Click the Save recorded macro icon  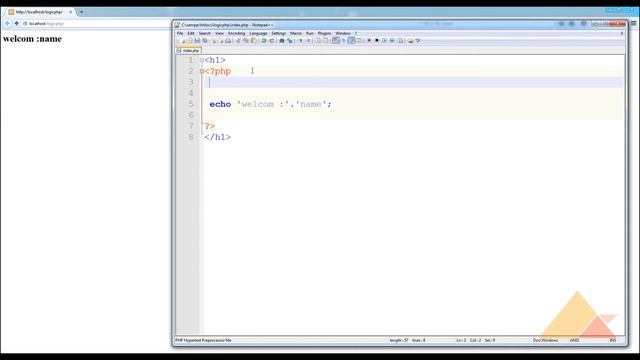[x=400, y=41]
